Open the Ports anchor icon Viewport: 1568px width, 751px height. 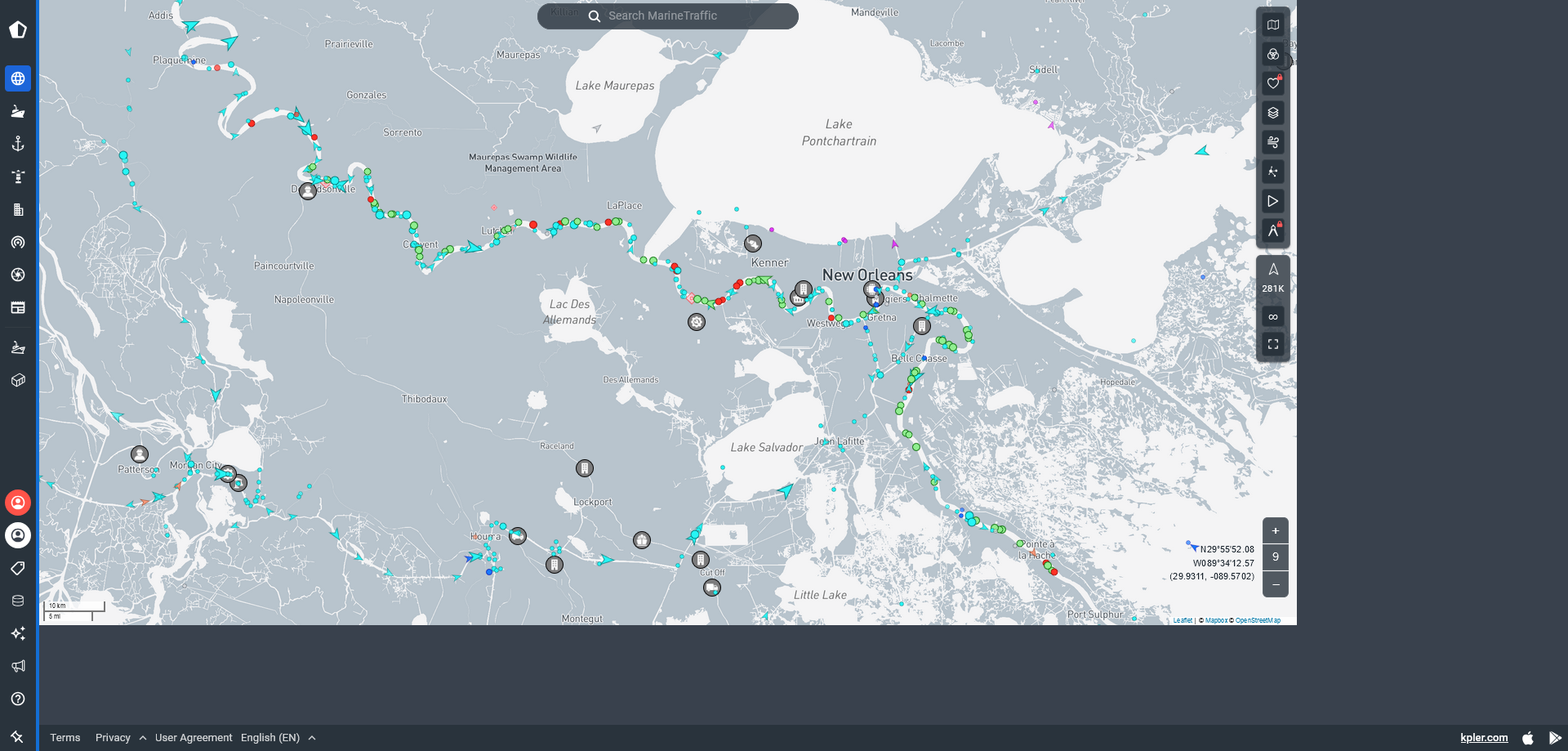[x=18, y=144]
